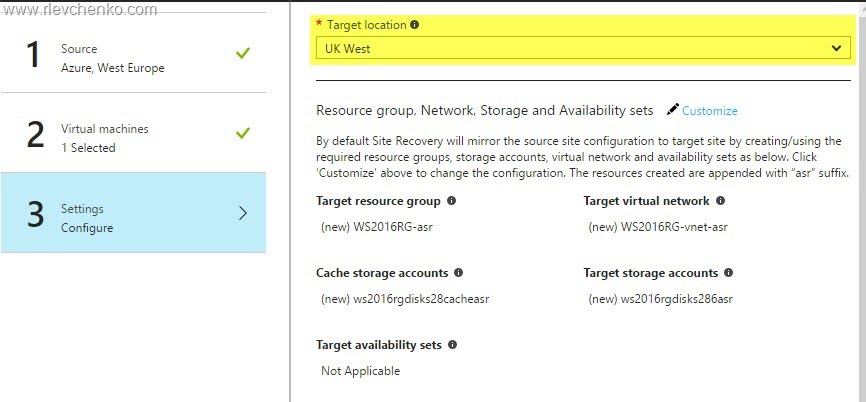866x402 pixels.
Task: Click info icon beside Target storage accounts
Action: tap(728, 272)
